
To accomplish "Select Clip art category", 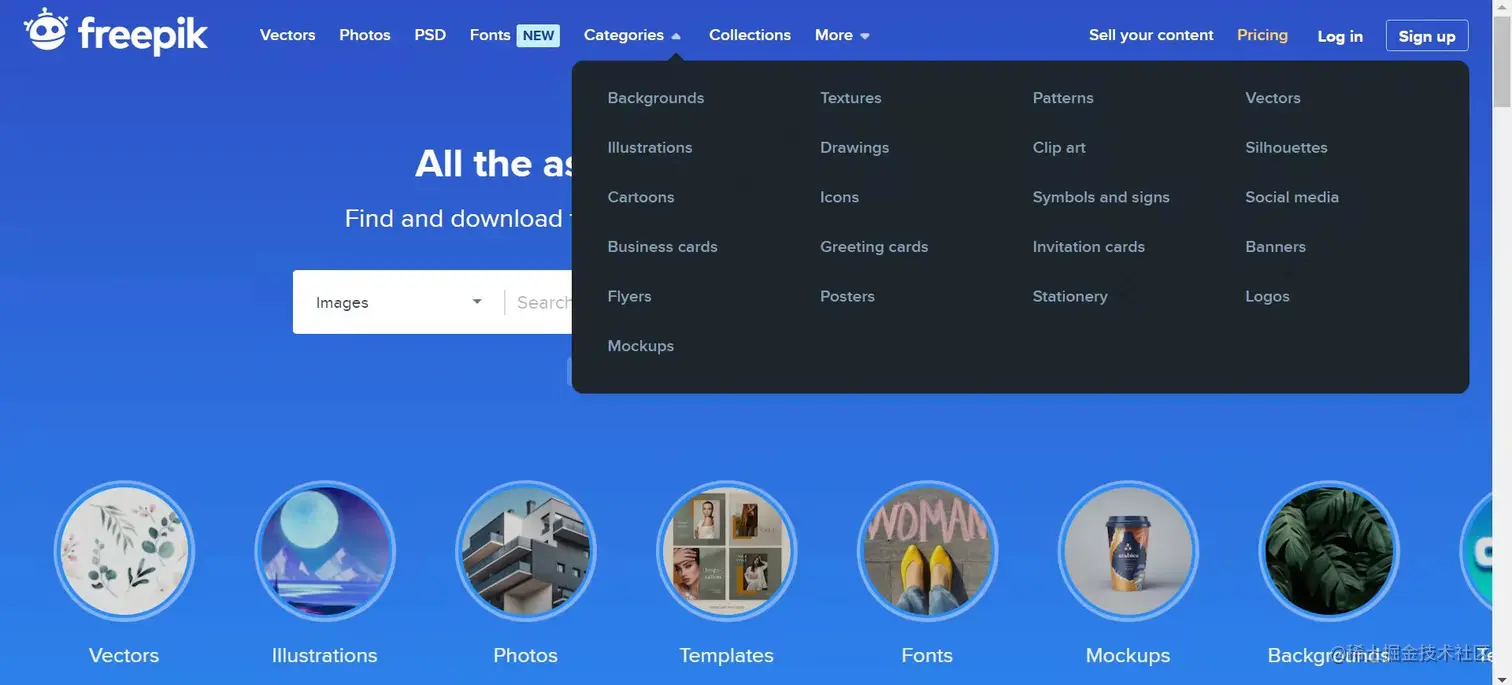I will (1059, 148).
